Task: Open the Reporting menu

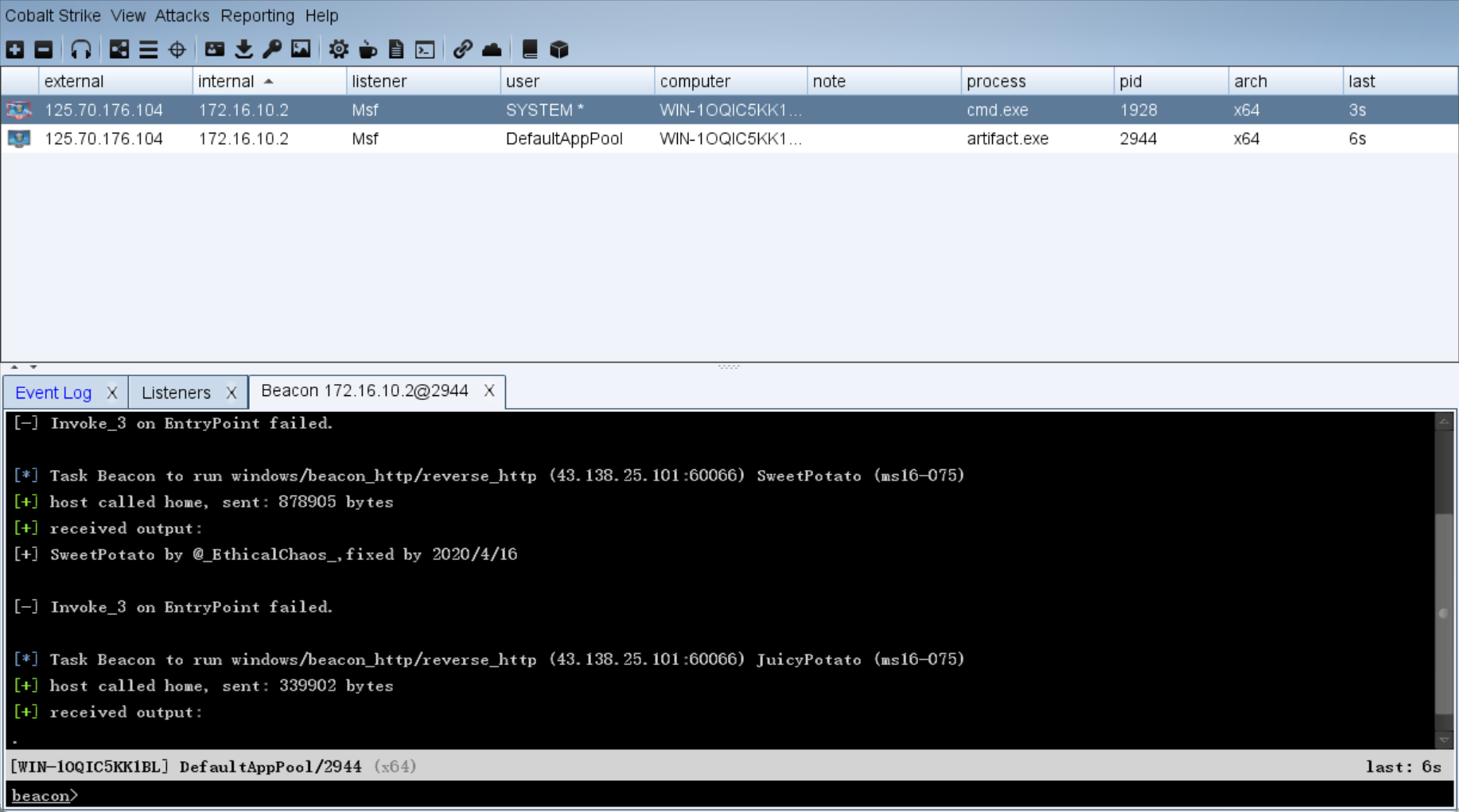Action: 257,15
